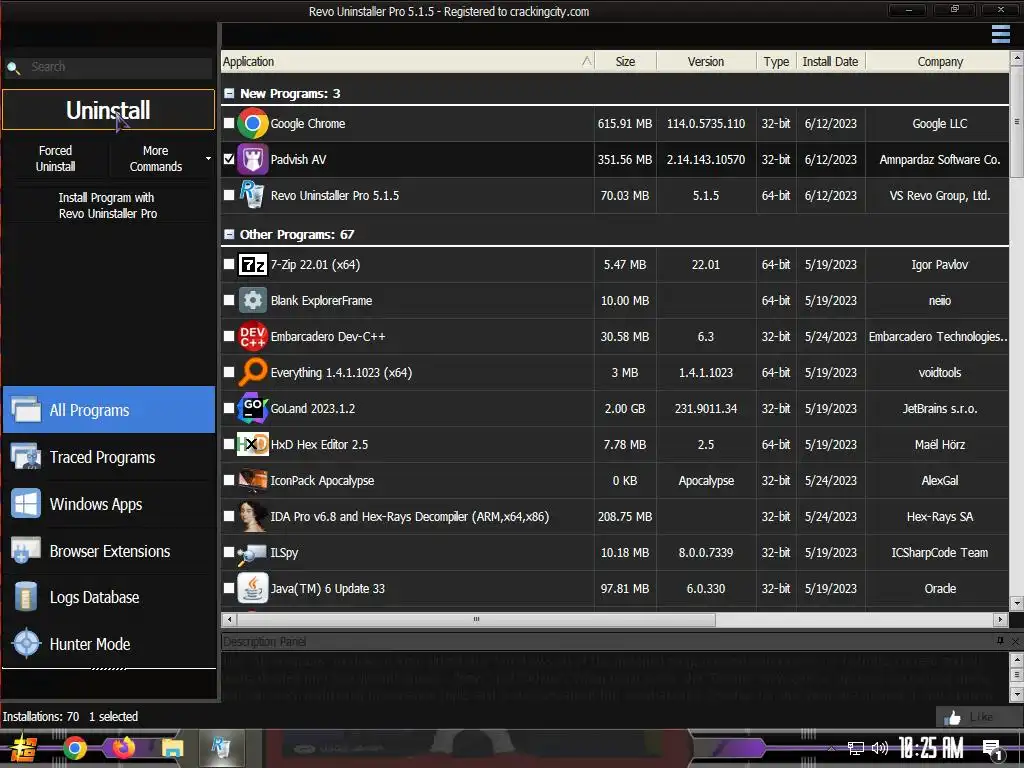1024x768 pixels.
Task: Click the horizontal scrollbar thumb of program list
Action: [476, 619]
